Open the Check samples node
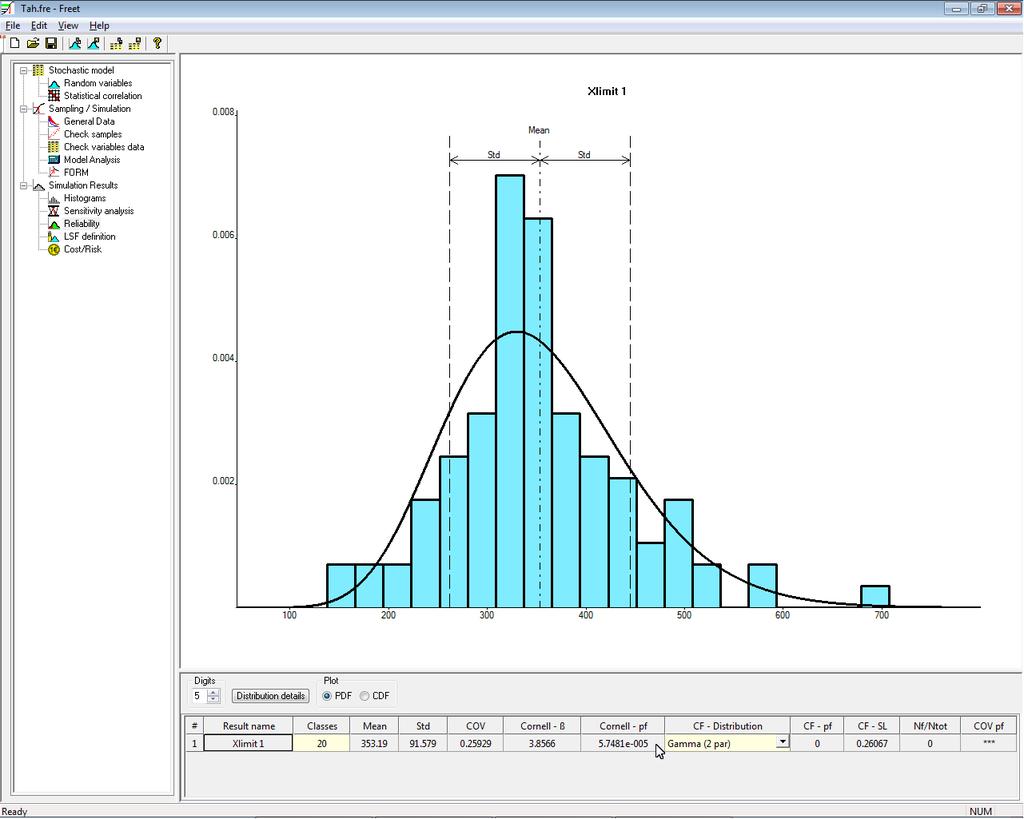The image size is (1024, 819). pos(92,134)
